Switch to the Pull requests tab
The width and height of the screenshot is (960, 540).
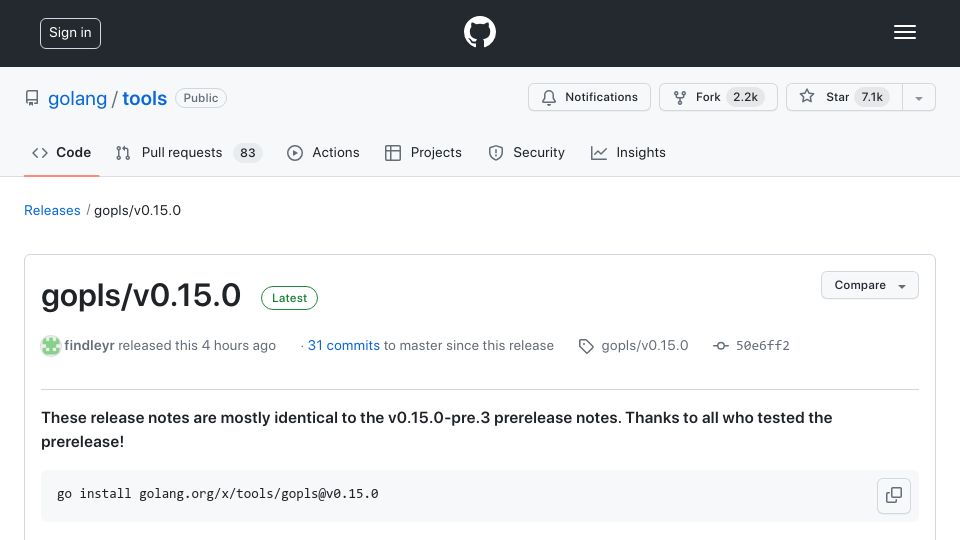click(189, 152)
